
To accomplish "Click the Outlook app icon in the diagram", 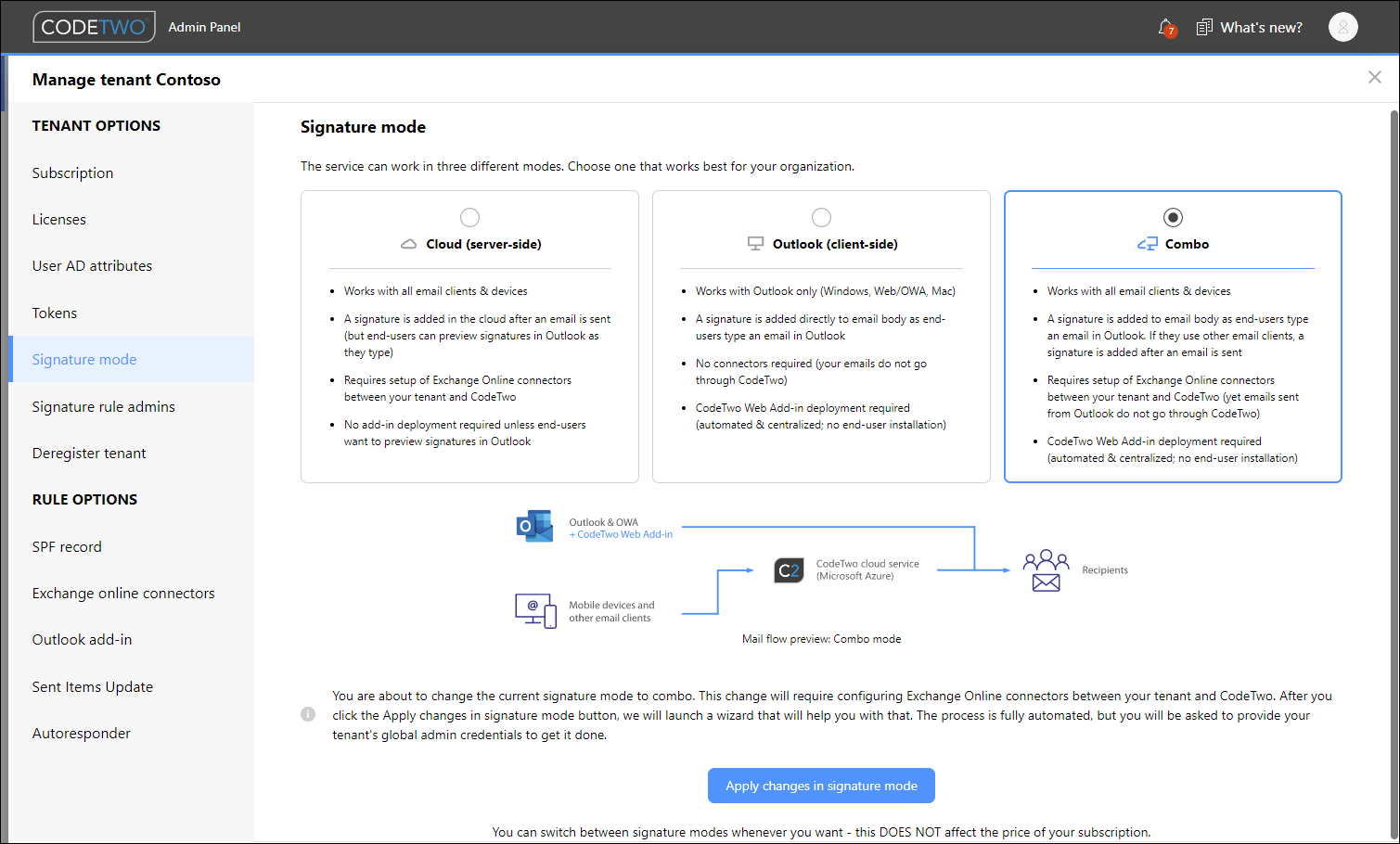I will pos(533,525).
